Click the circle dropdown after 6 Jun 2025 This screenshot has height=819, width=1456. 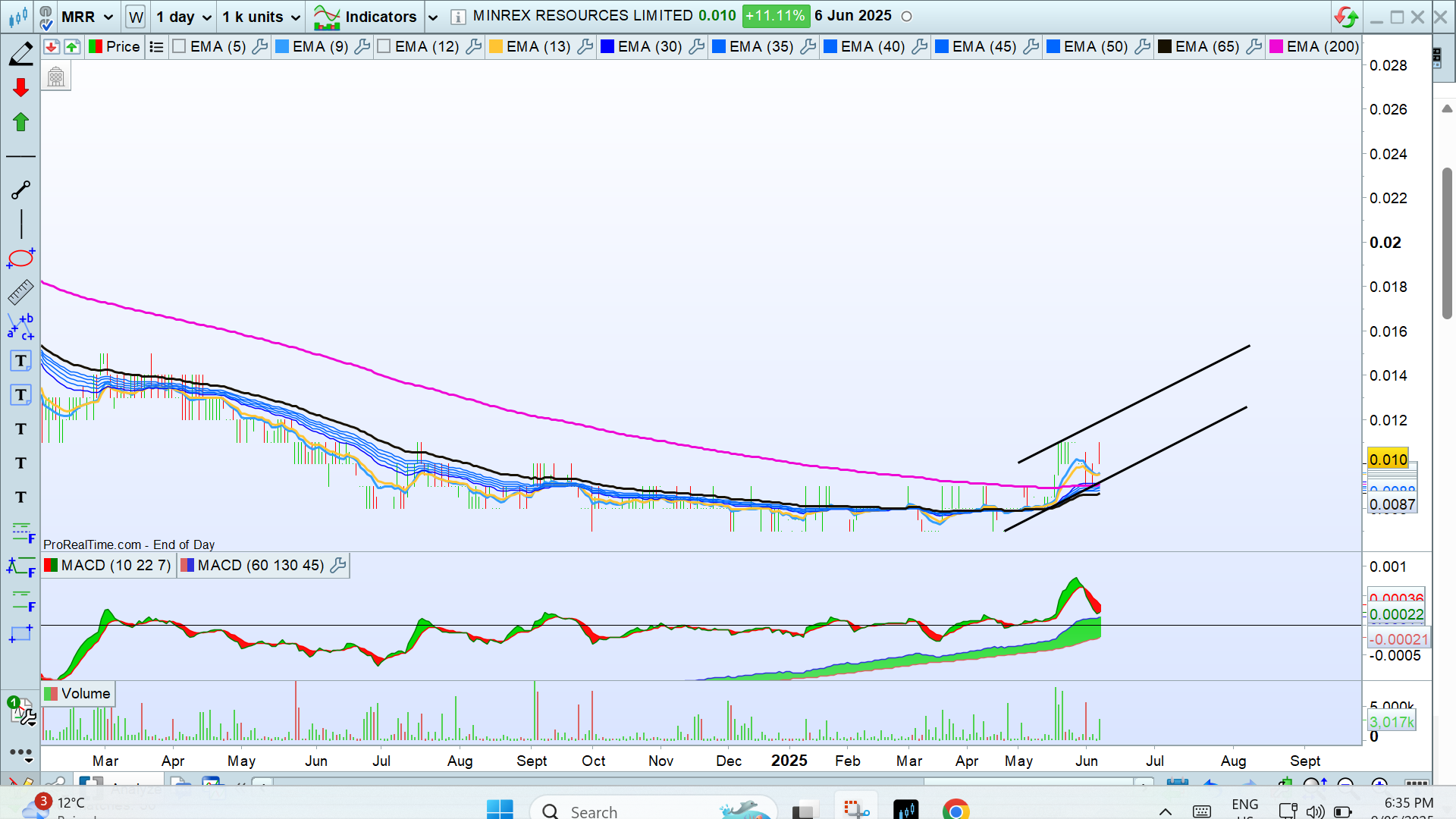pyautogui.click(x=906, y=17)
